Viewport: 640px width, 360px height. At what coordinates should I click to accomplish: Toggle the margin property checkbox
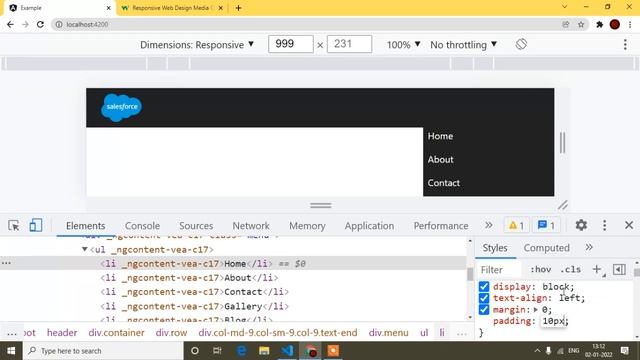[x=484, y=309]
